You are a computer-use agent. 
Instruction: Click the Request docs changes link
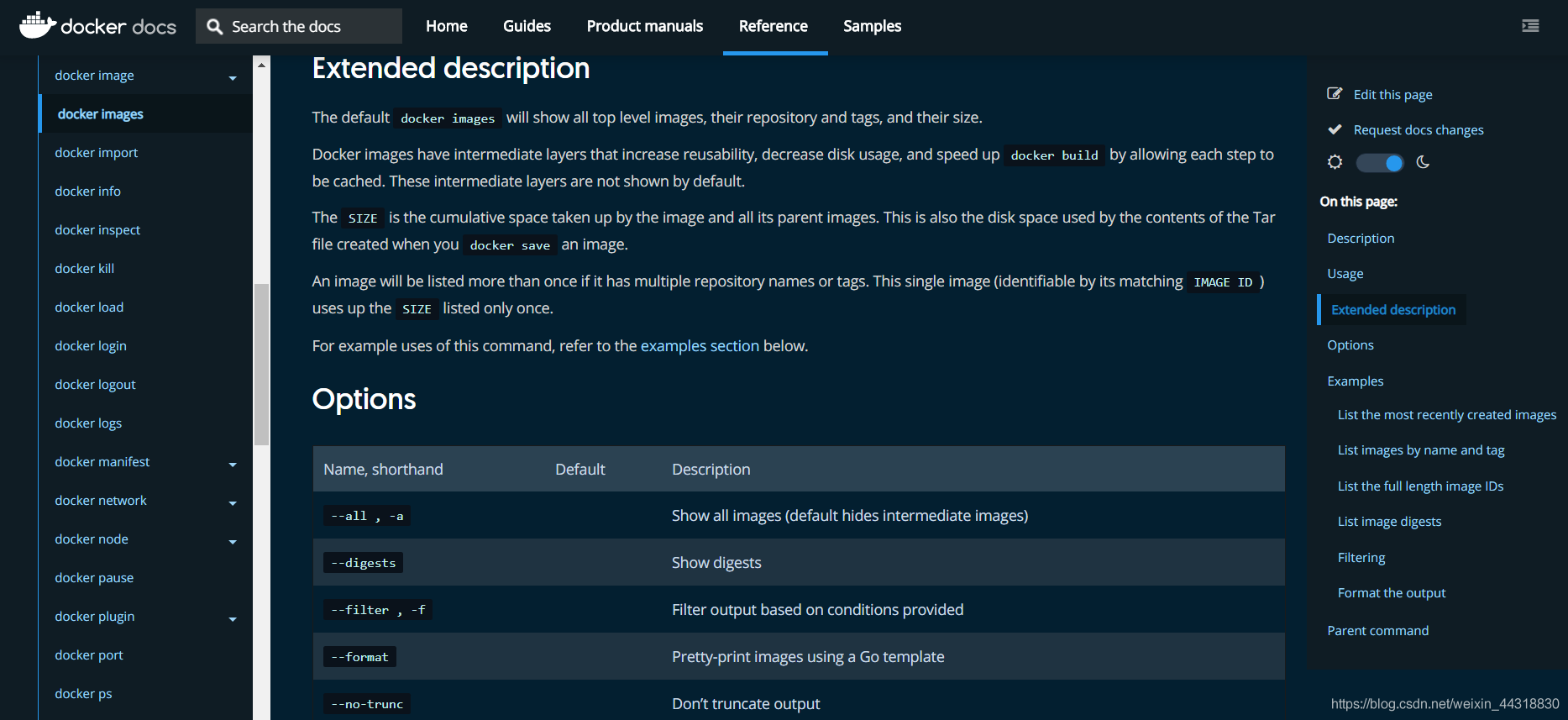tap(1419, 130)
